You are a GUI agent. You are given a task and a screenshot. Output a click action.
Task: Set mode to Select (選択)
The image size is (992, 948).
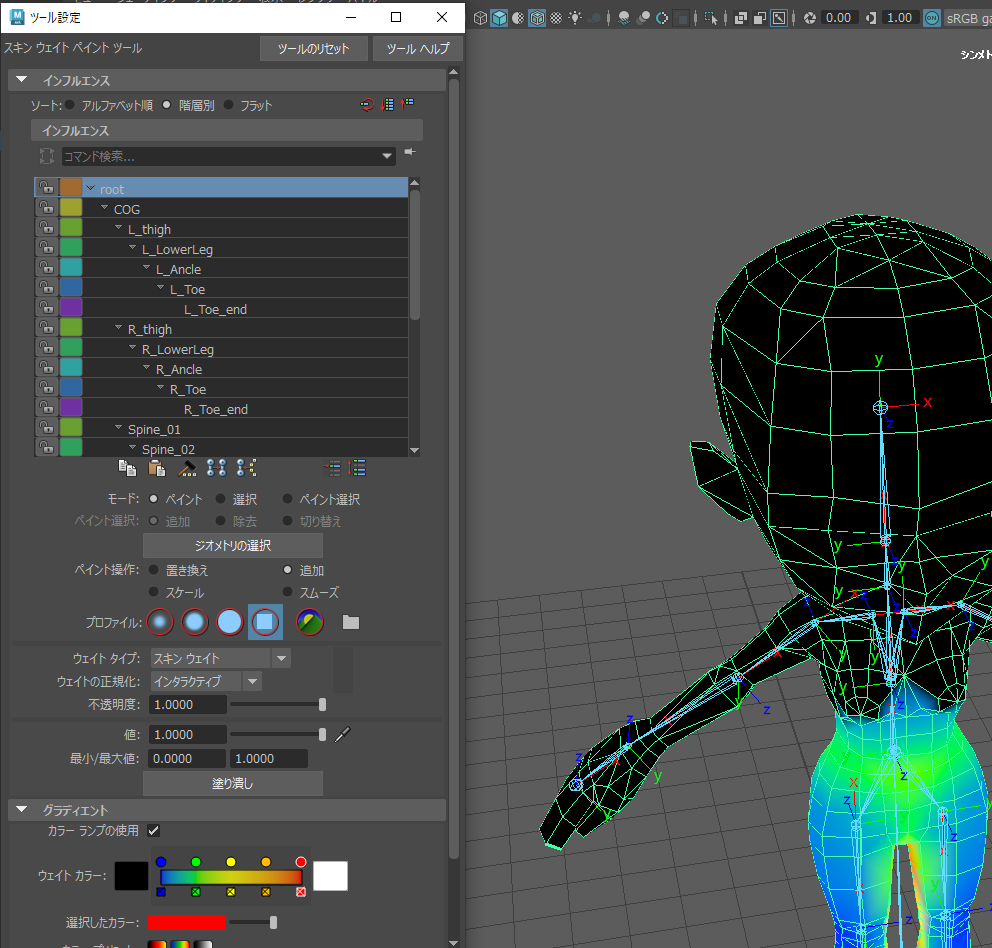point(221,499)
